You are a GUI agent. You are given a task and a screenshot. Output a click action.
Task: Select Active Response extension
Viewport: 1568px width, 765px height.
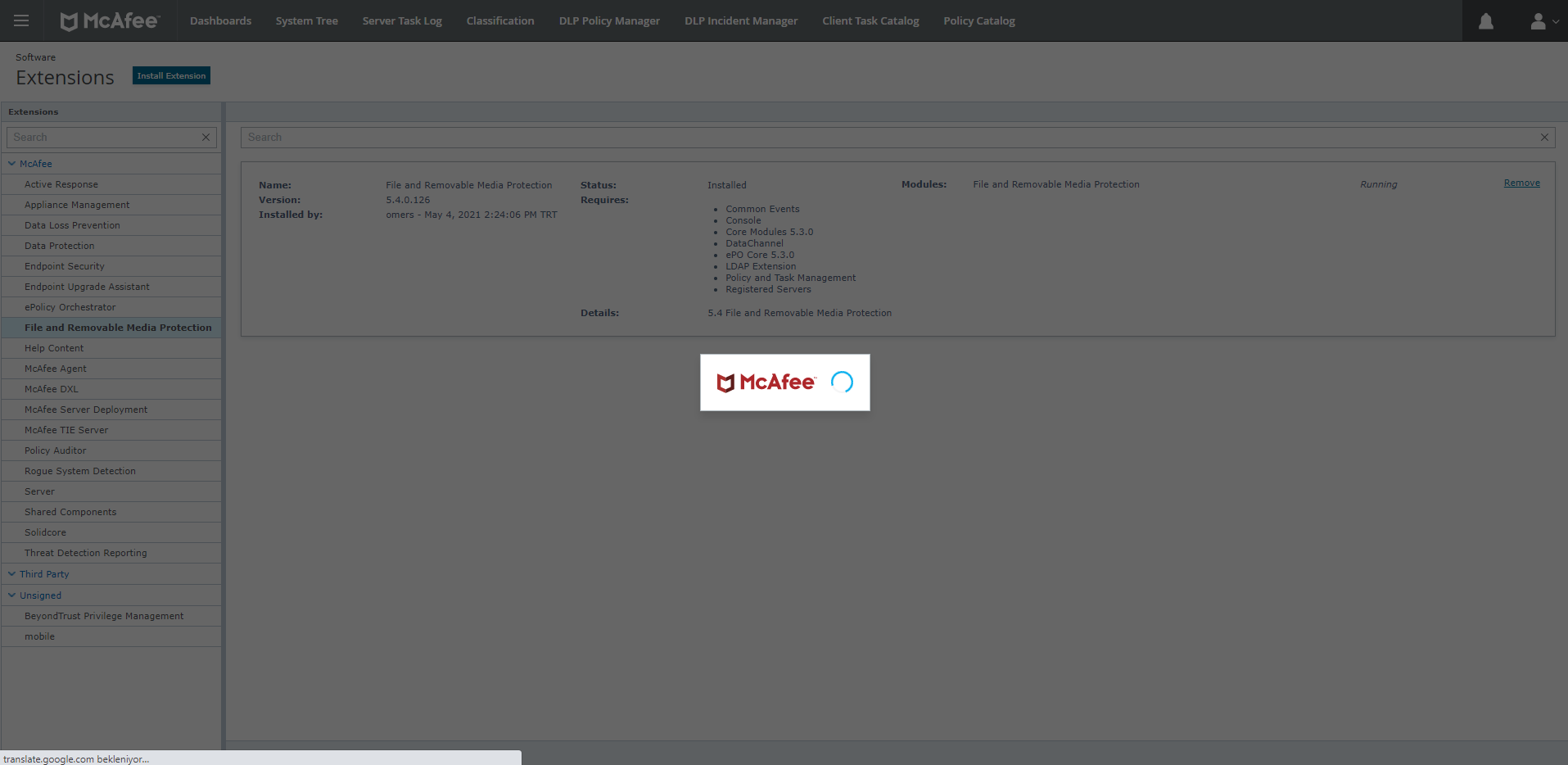pyautogui.click(x=111, y=184)
